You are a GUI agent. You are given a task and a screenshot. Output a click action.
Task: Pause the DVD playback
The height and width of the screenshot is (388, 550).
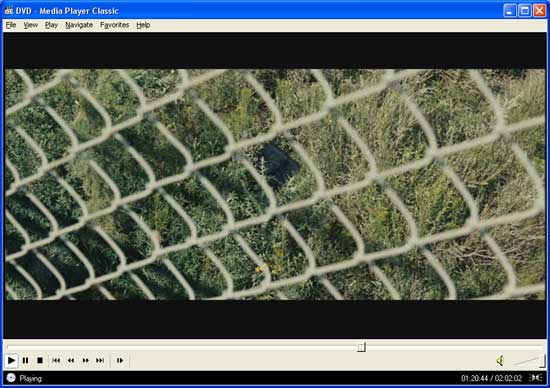[x=26, y=360]
